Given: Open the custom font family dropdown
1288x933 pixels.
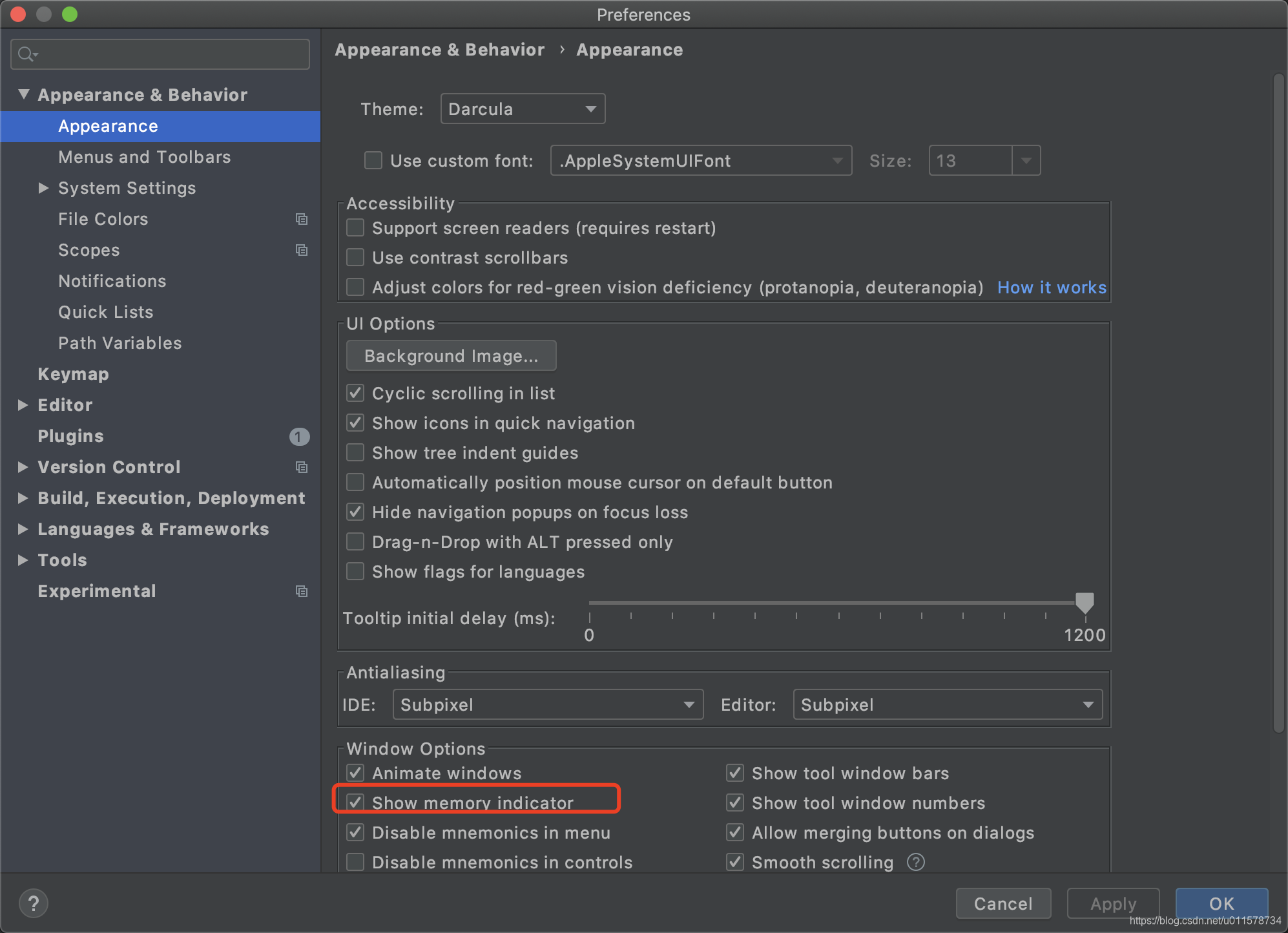Looking at the screenshot, I should 701,160.
